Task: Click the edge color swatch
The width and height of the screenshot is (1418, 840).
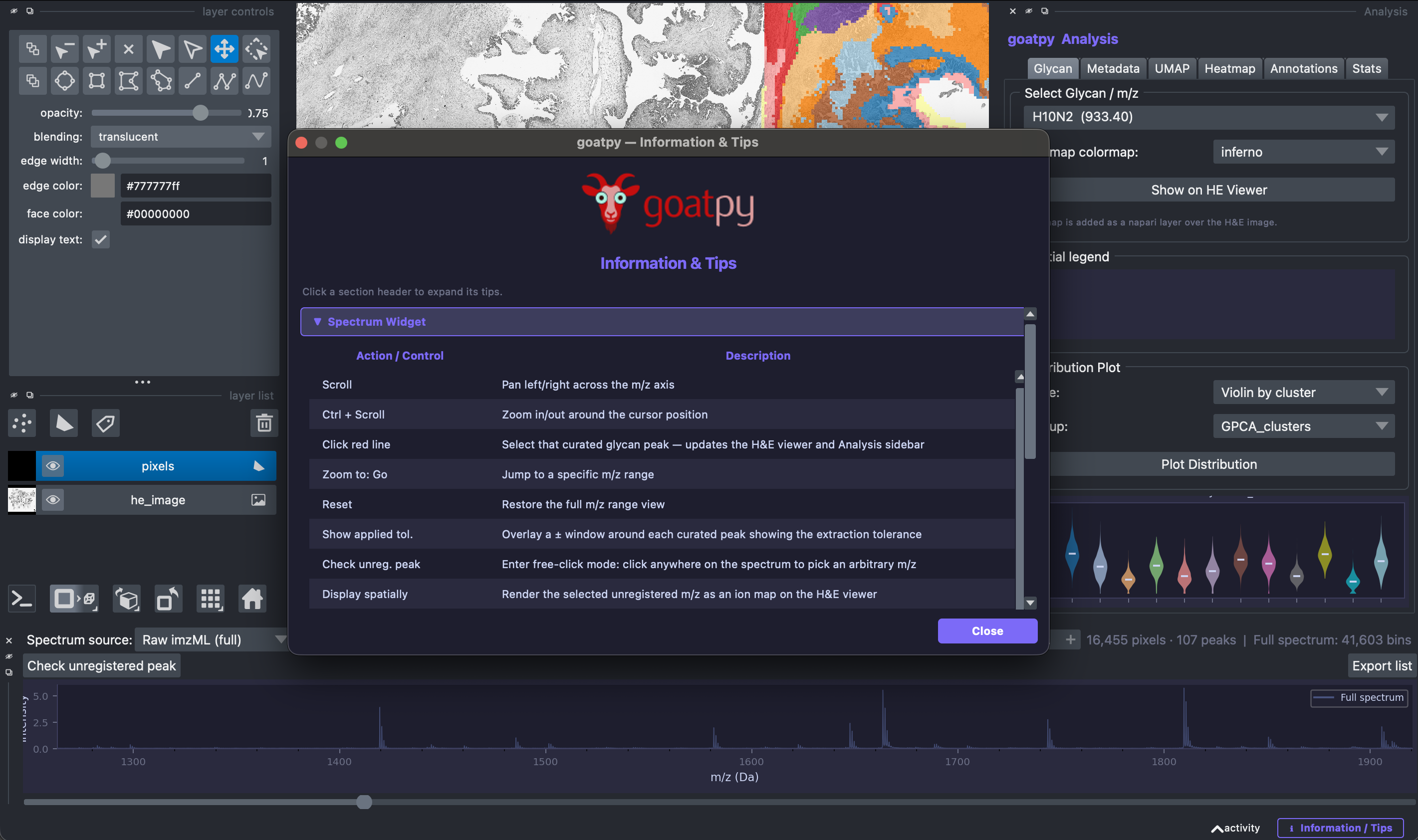Action: 103,186
